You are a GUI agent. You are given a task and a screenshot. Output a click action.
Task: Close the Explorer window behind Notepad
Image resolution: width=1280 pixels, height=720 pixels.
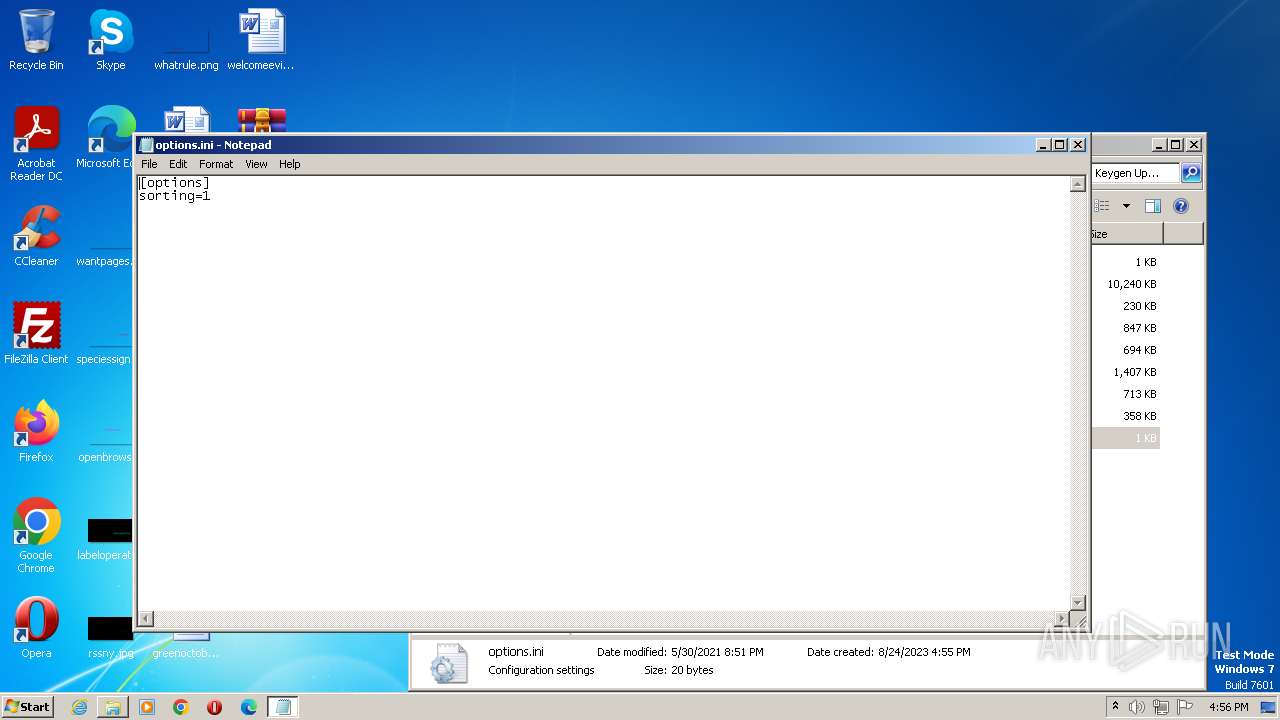1193,145
